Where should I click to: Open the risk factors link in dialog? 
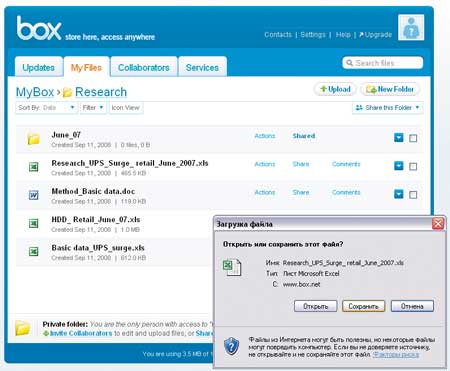[396, 355]
